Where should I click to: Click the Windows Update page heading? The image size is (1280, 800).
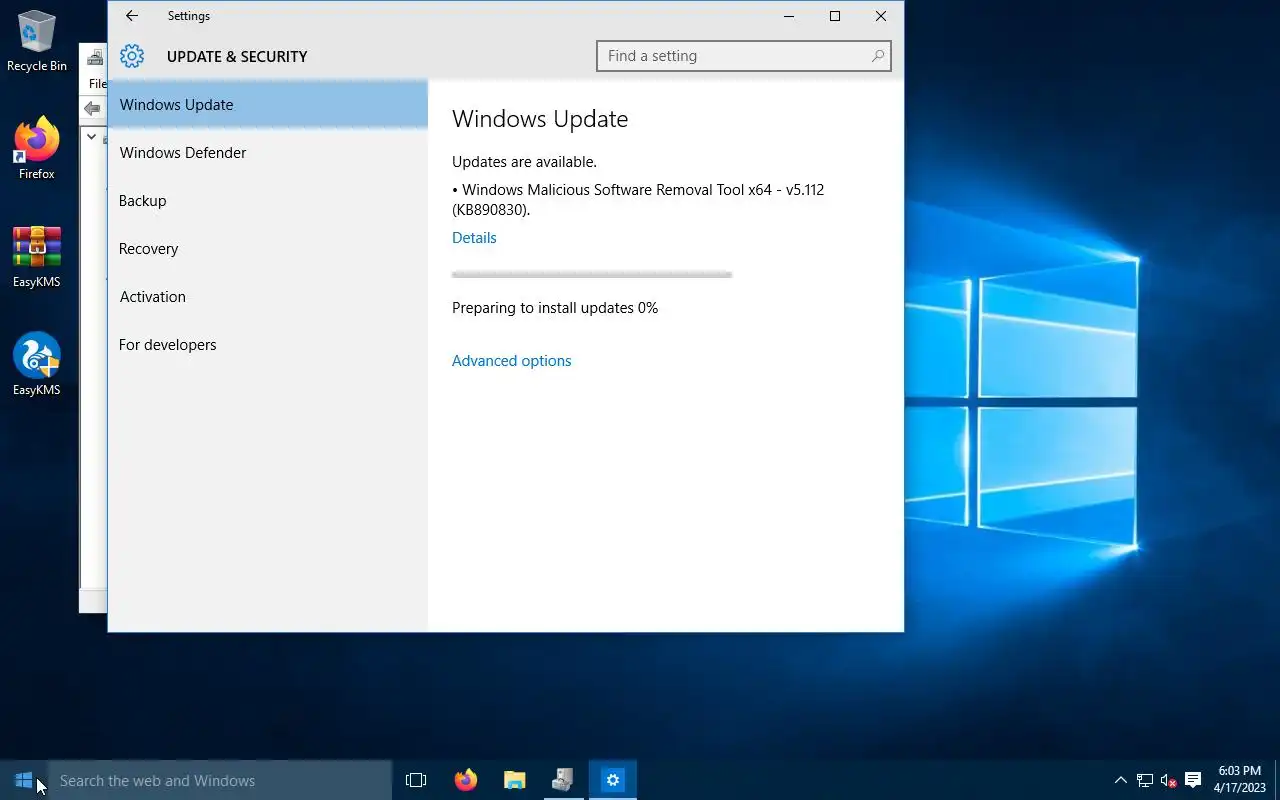click(540, 119)
